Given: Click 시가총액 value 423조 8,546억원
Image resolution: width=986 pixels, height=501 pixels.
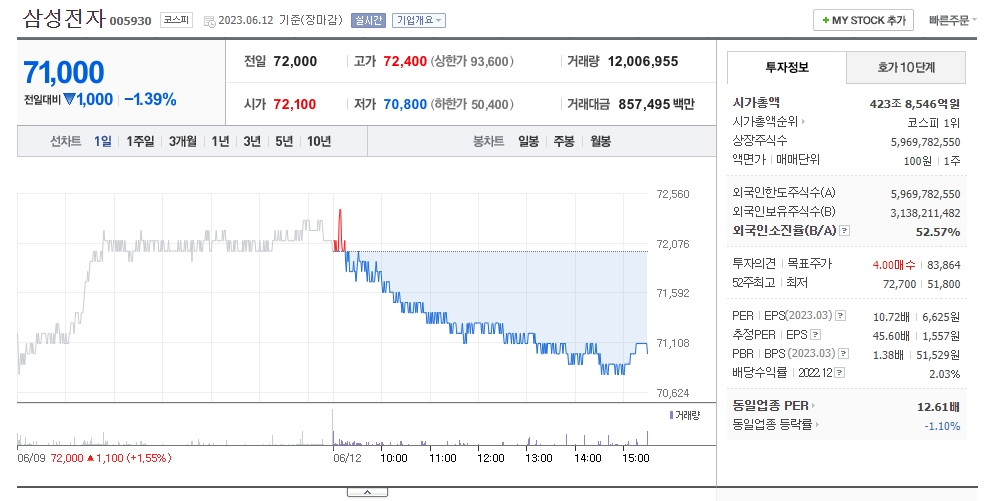Looking at the screenshot, I should pos(915,104).
